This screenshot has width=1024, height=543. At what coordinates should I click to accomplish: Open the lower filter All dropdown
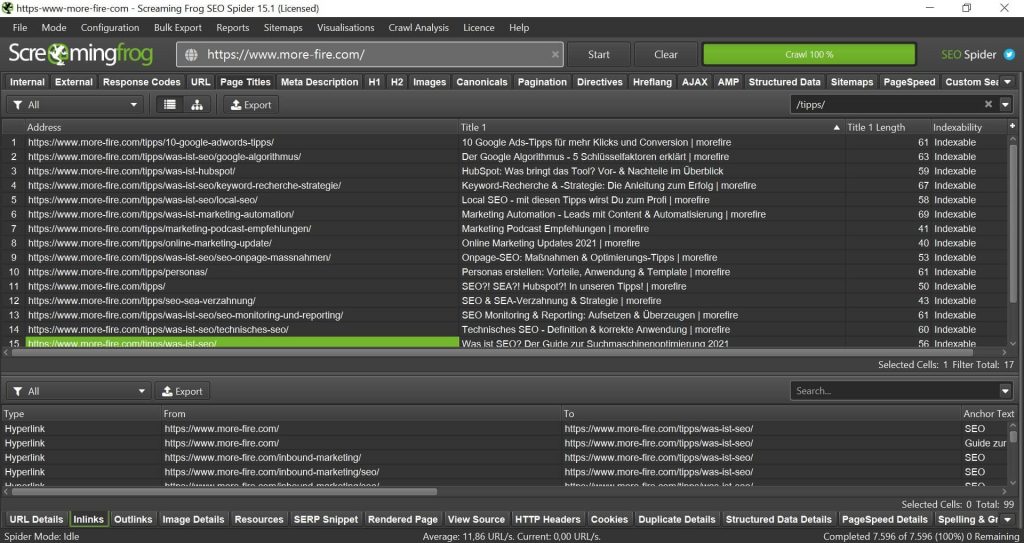(x=79, y=391)
